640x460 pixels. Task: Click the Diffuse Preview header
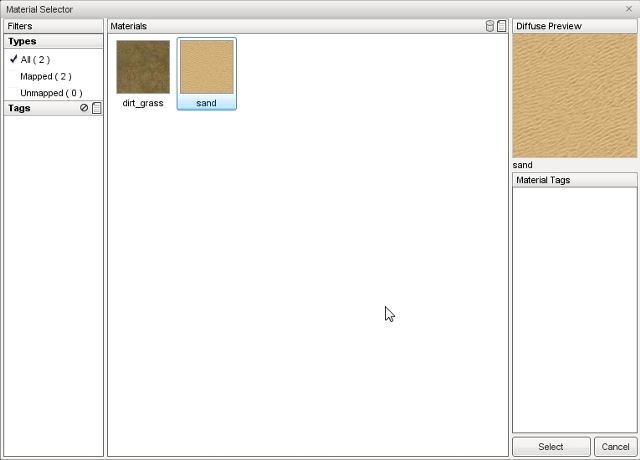[x=574, y=26]
